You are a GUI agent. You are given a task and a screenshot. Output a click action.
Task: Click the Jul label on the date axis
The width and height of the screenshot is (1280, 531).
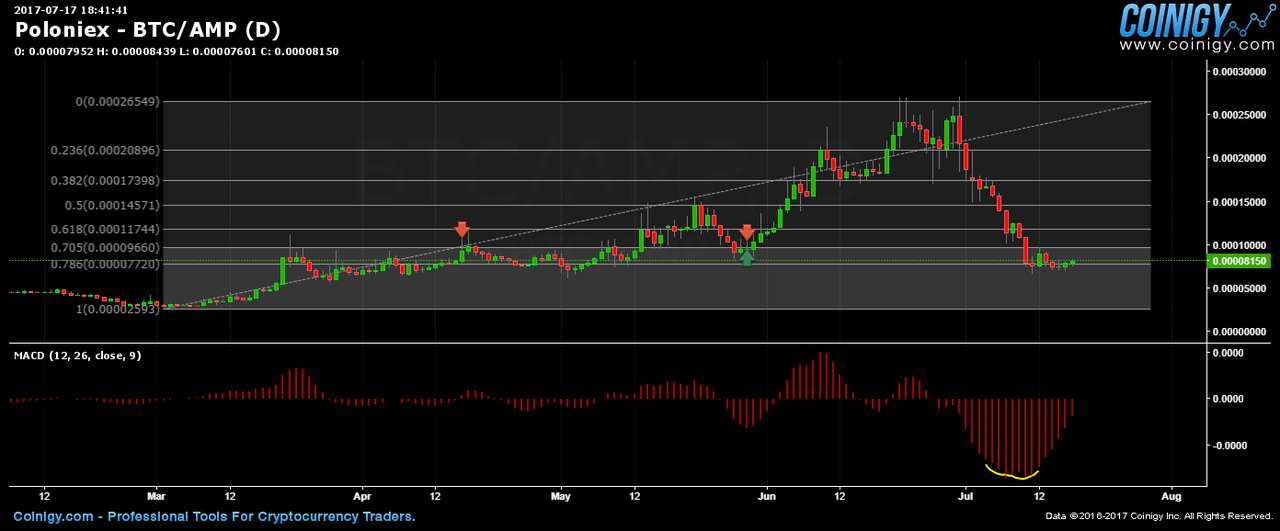965,495
